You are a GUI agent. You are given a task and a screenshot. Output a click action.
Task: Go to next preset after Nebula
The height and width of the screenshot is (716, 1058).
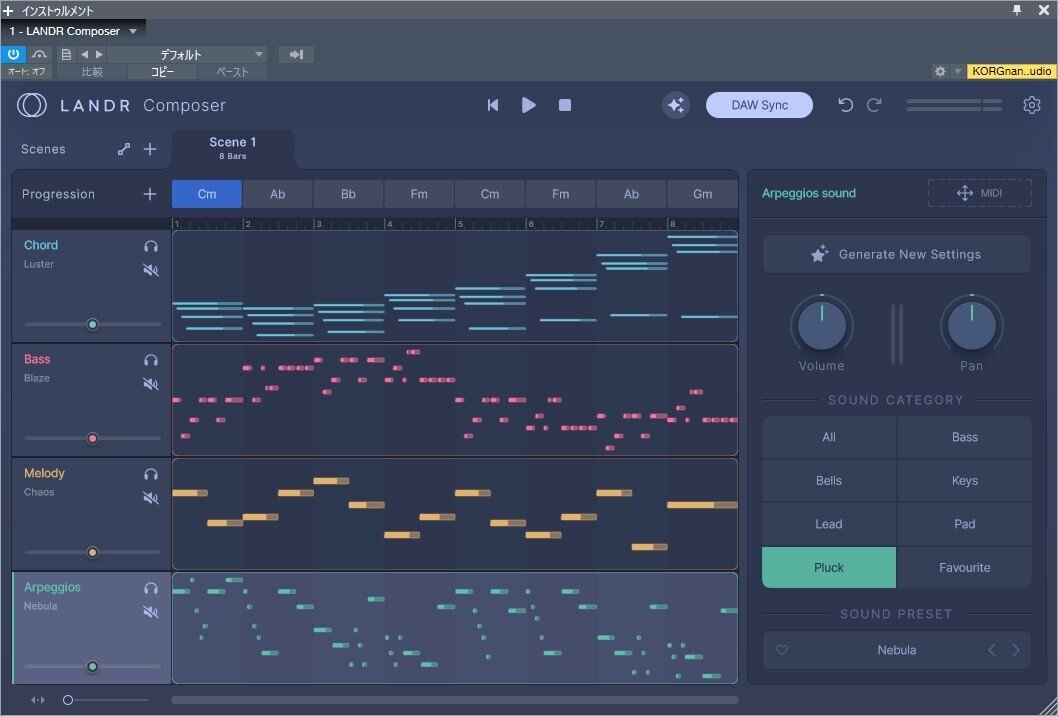coord(1016,650)
